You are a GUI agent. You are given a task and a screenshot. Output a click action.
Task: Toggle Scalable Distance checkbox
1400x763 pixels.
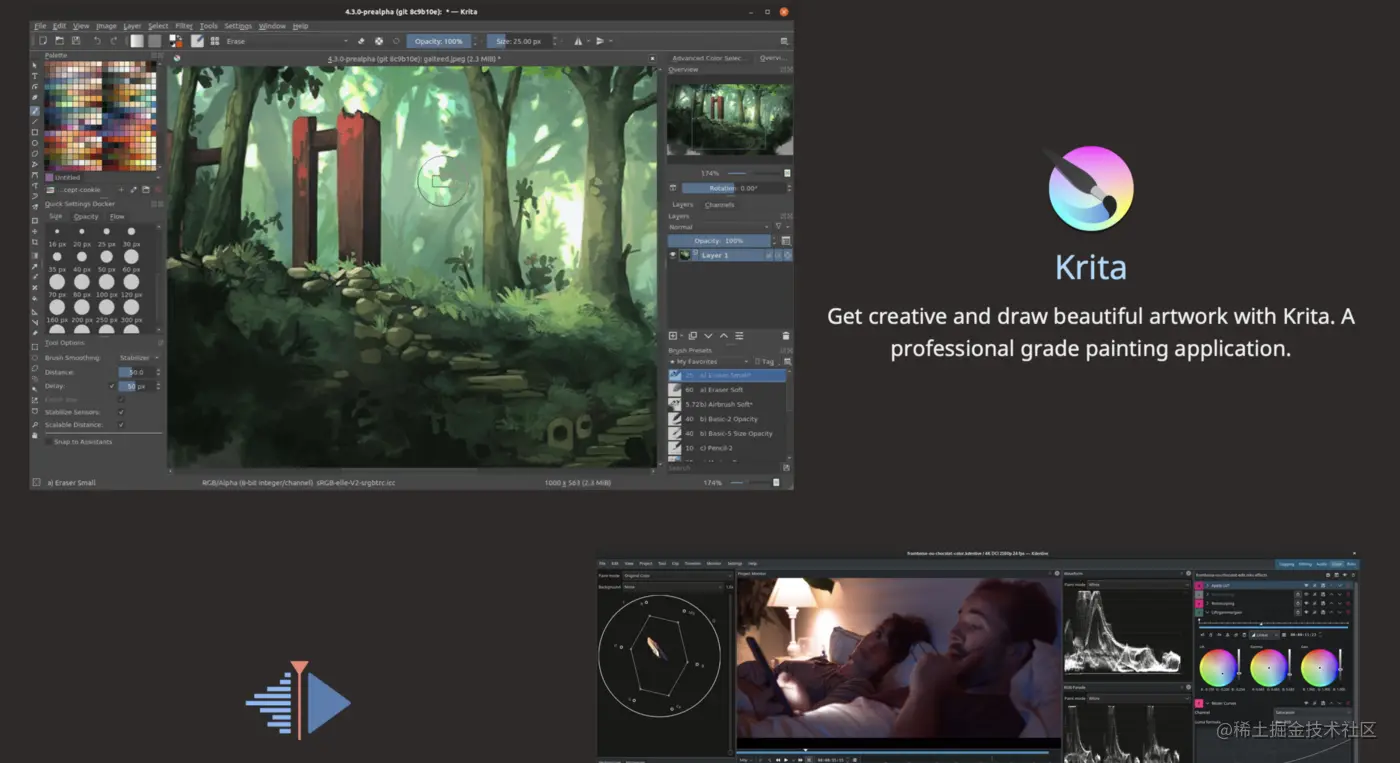click(x=121, y=424)
